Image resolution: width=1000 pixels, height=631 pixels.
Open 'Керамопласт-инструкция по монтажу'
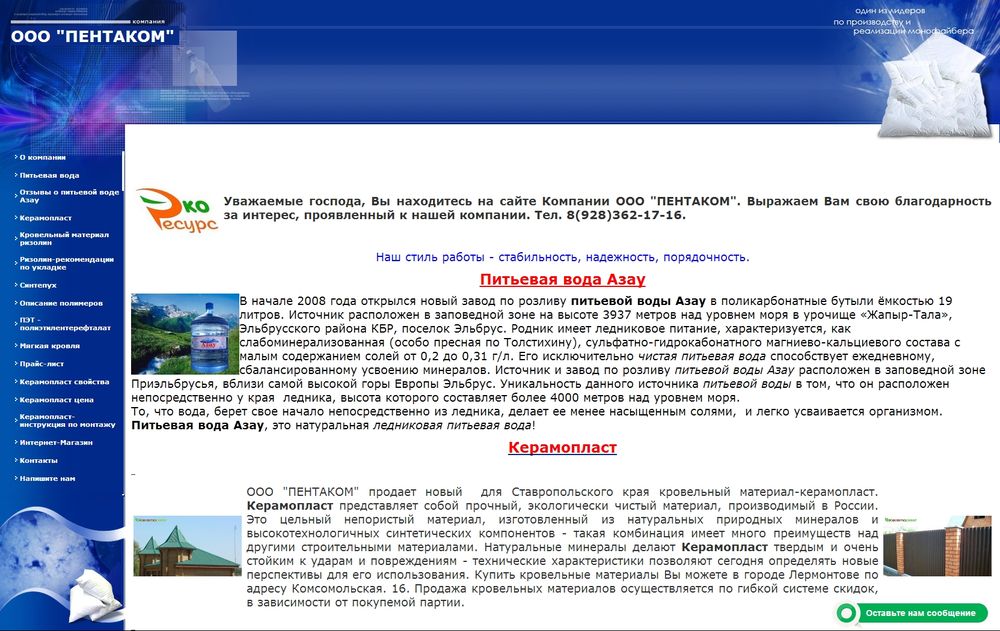(x=67, y=420)
